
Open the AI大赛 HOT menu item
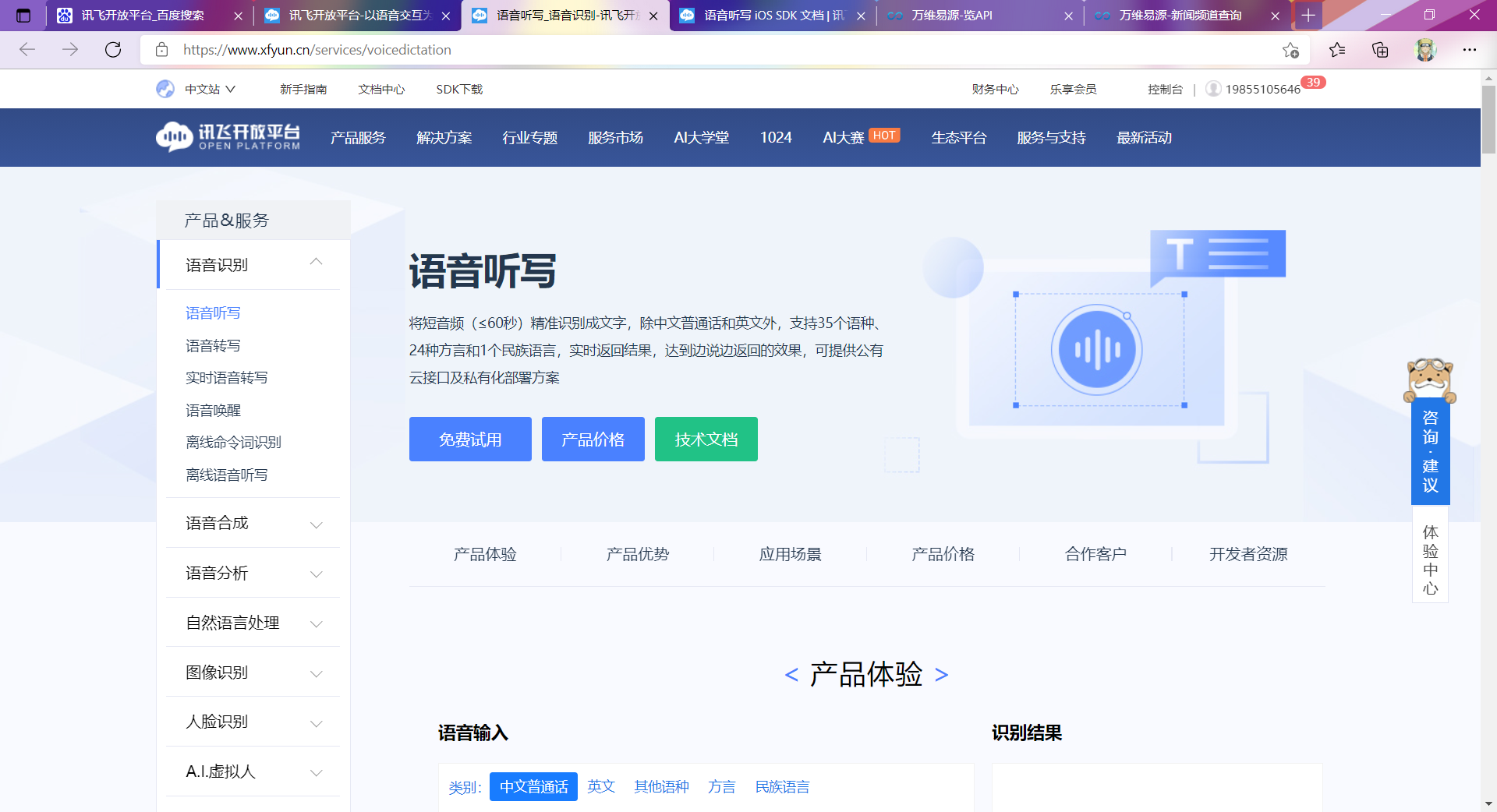861,137
